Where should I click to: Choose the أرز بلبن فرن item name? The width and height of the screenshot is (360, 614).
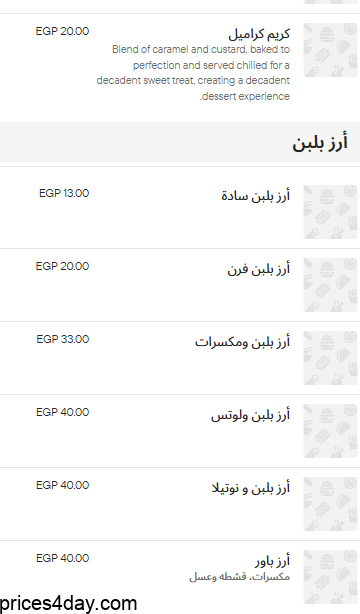click(x=259, y=269)
